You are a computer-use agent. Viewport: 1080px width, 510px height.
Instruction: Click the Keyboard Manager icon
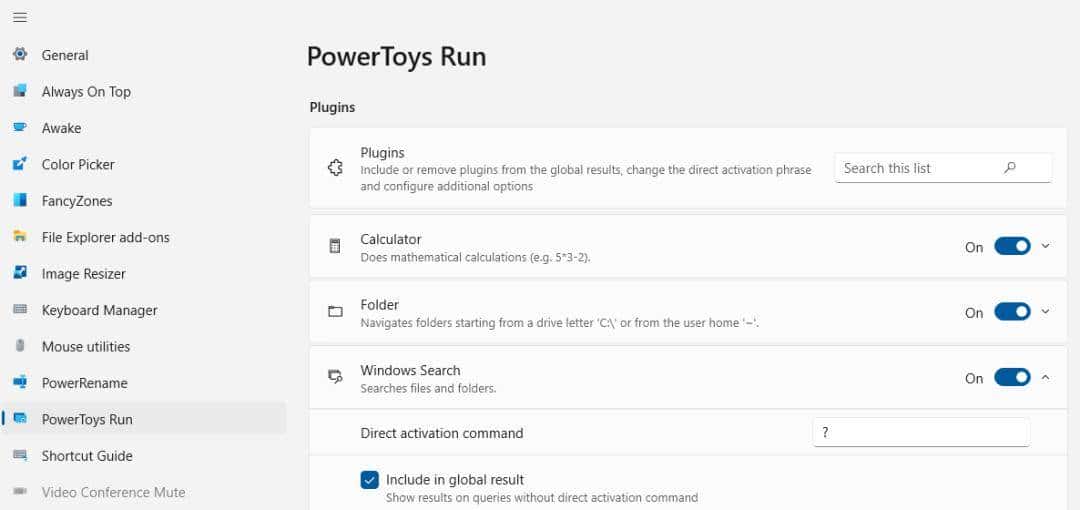(20, 310)
